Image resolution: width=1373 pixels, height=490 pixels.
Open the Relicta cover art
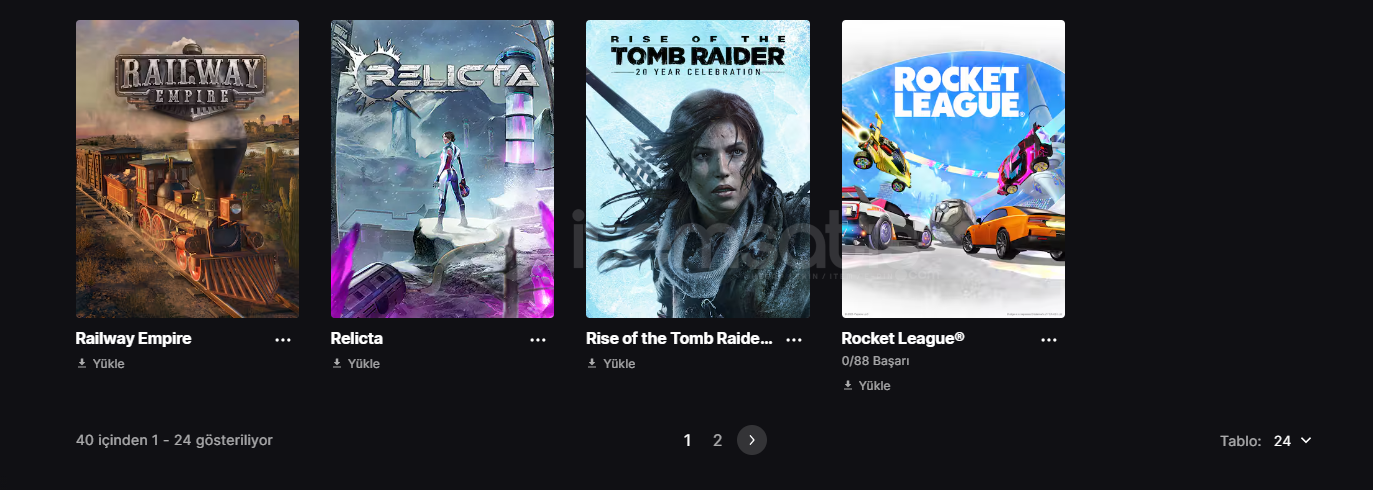(x=442, y=169)
